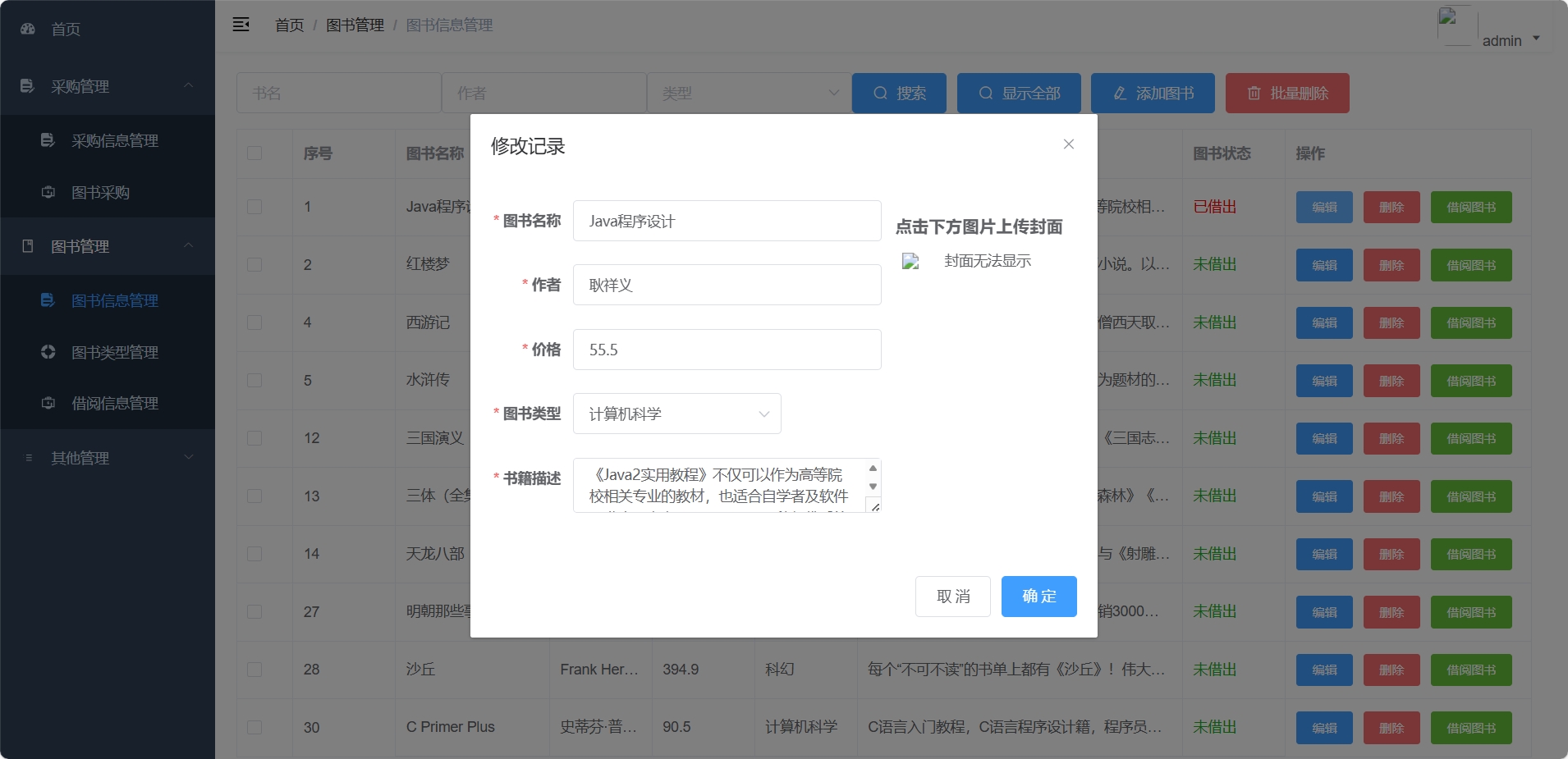Click the magnifier icon in 显示全部 button

(x=986, y=94)
